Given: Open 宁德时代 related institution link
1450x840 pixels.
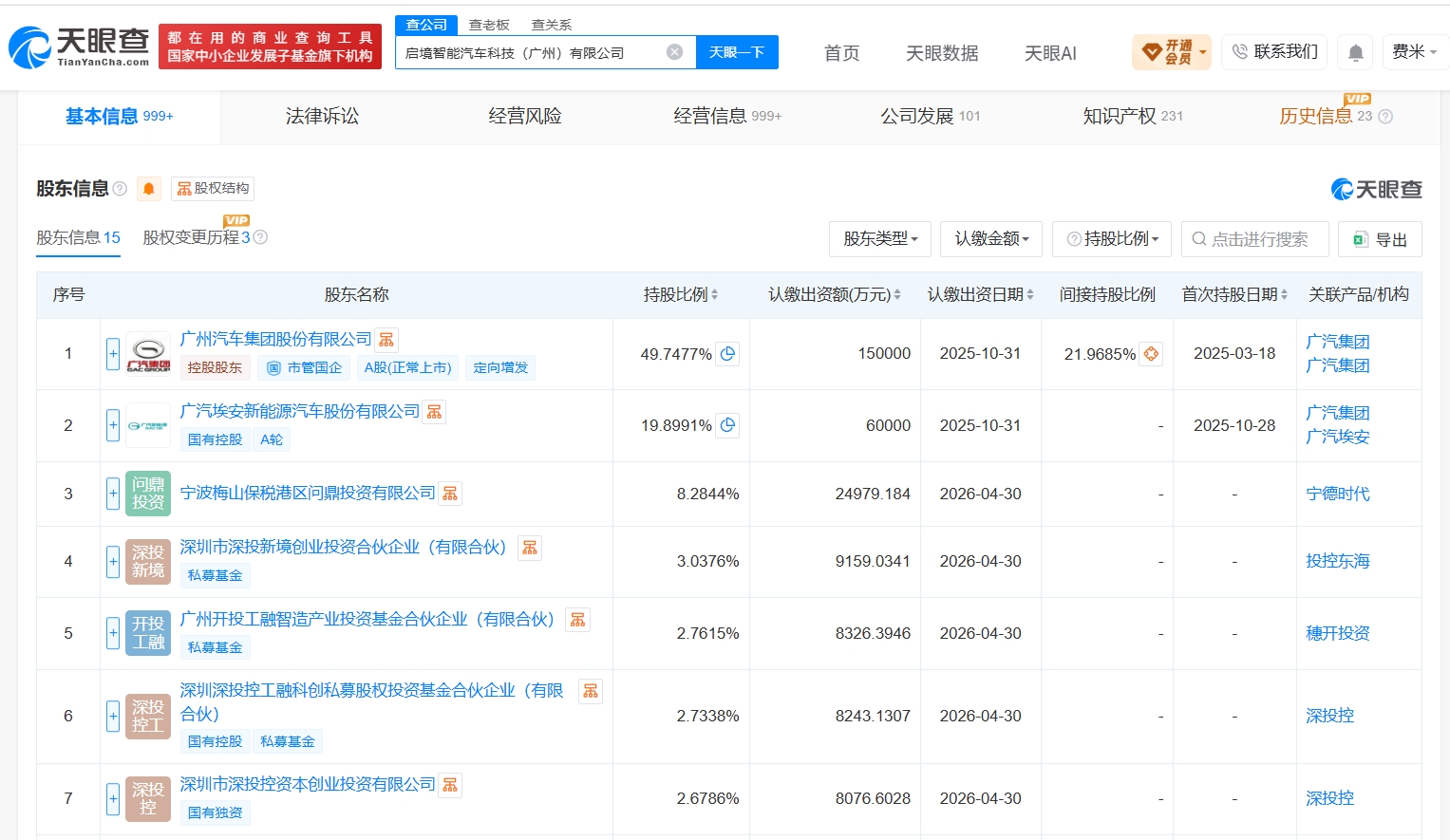Looking at the screenshot, I should click(x=1338, y=494).
